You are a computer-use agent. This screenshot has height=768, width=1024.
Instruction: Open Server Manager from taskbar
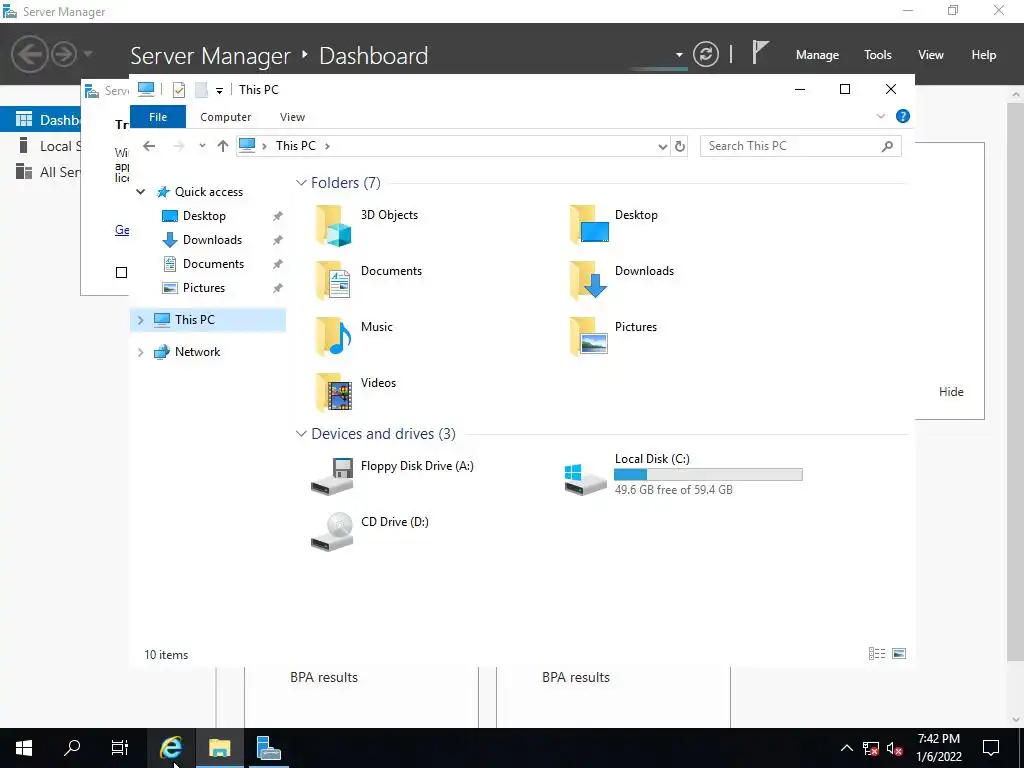(268, 748)
